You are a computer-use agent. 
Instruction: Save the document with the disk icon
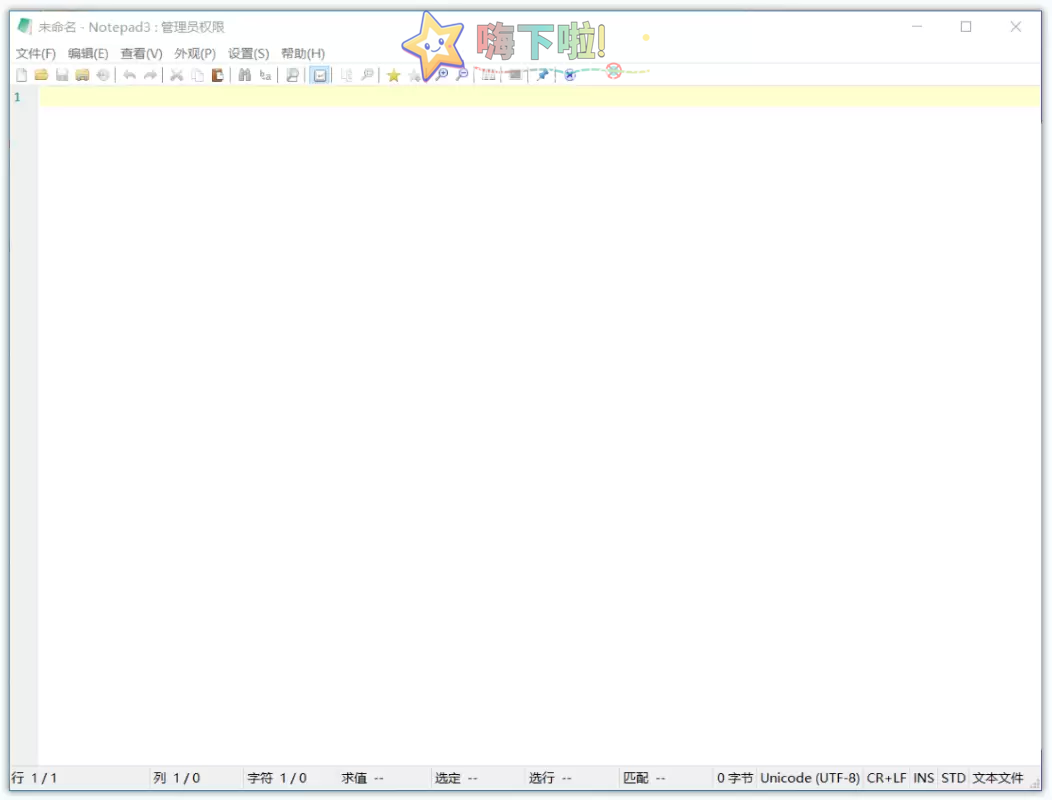click(61, 75)
